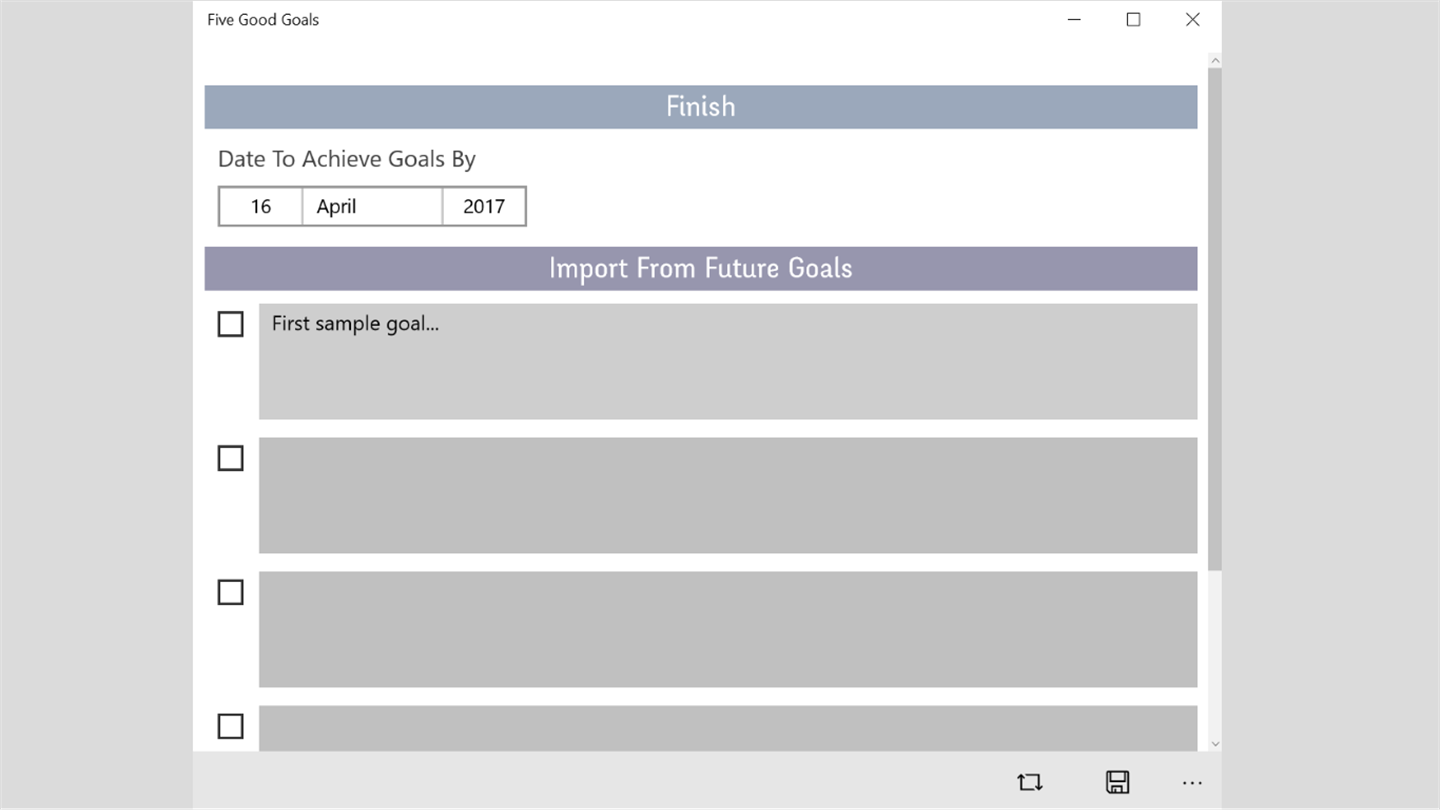Open the day picker showing 16
The height and width of the screenshot is (810, 1440).
click(x=261, y=206)
